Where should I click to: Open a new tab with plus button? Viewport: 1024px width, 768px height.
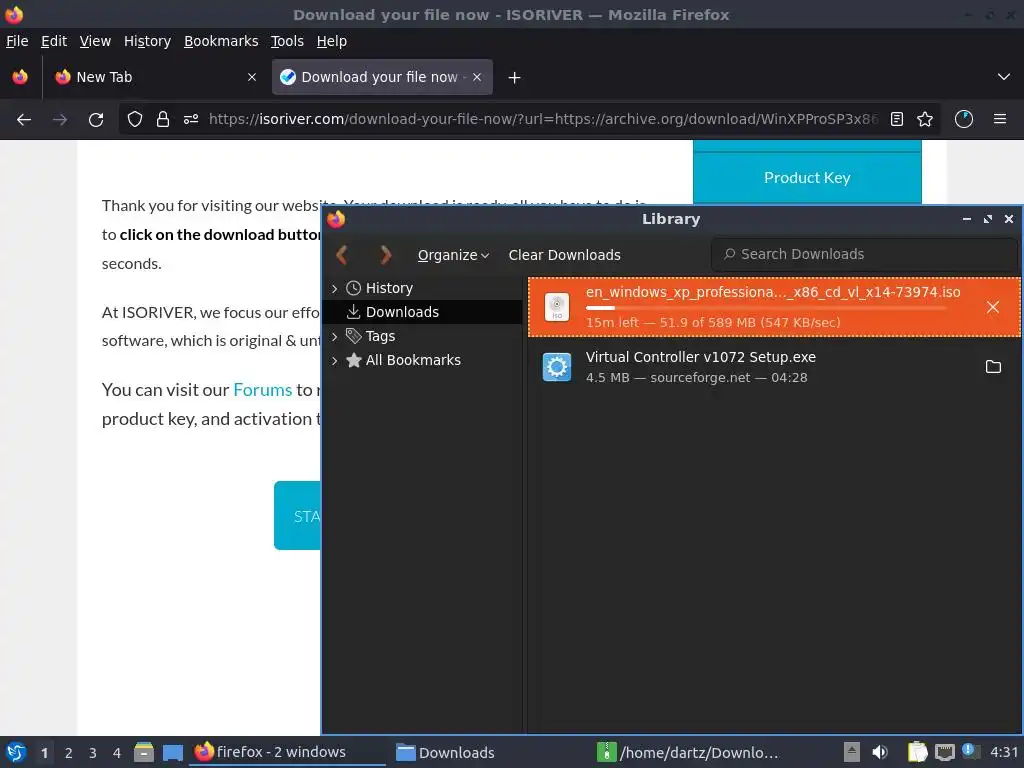(x=515, y=78)
